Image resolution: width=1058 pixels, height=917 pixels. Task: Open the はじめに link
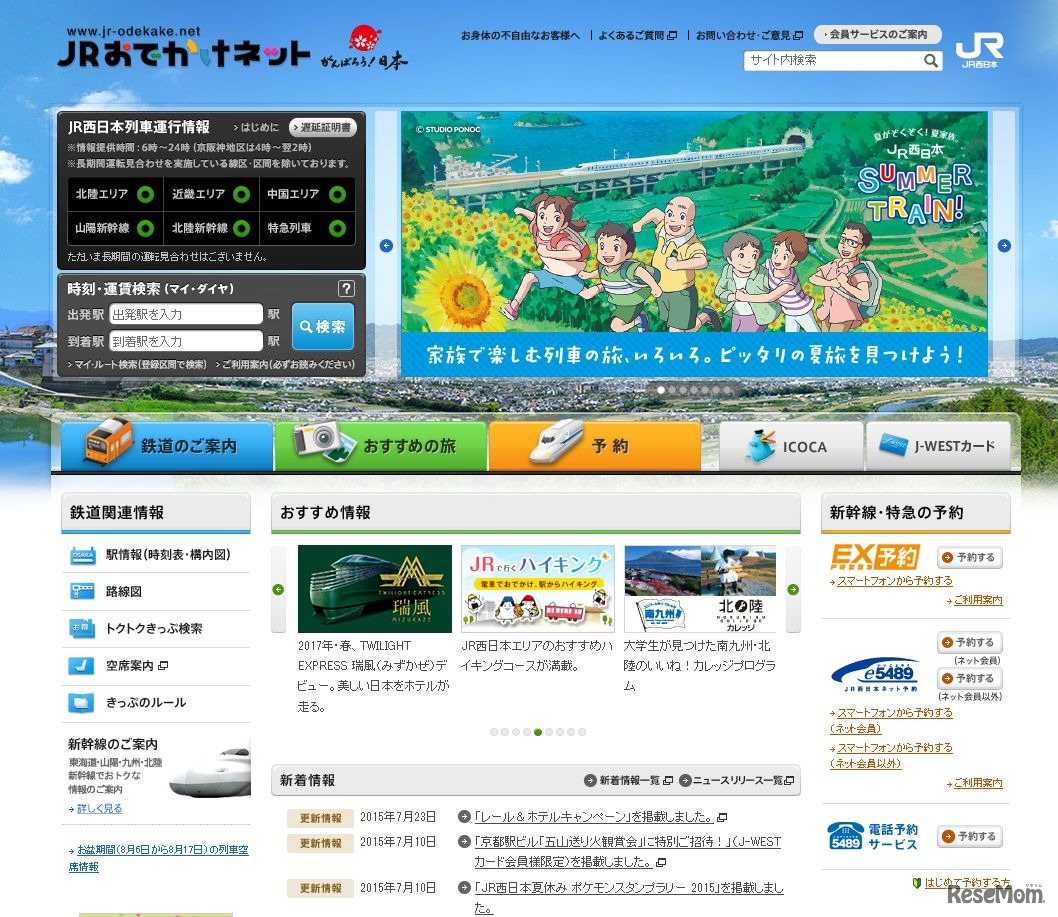pos(256,127)
